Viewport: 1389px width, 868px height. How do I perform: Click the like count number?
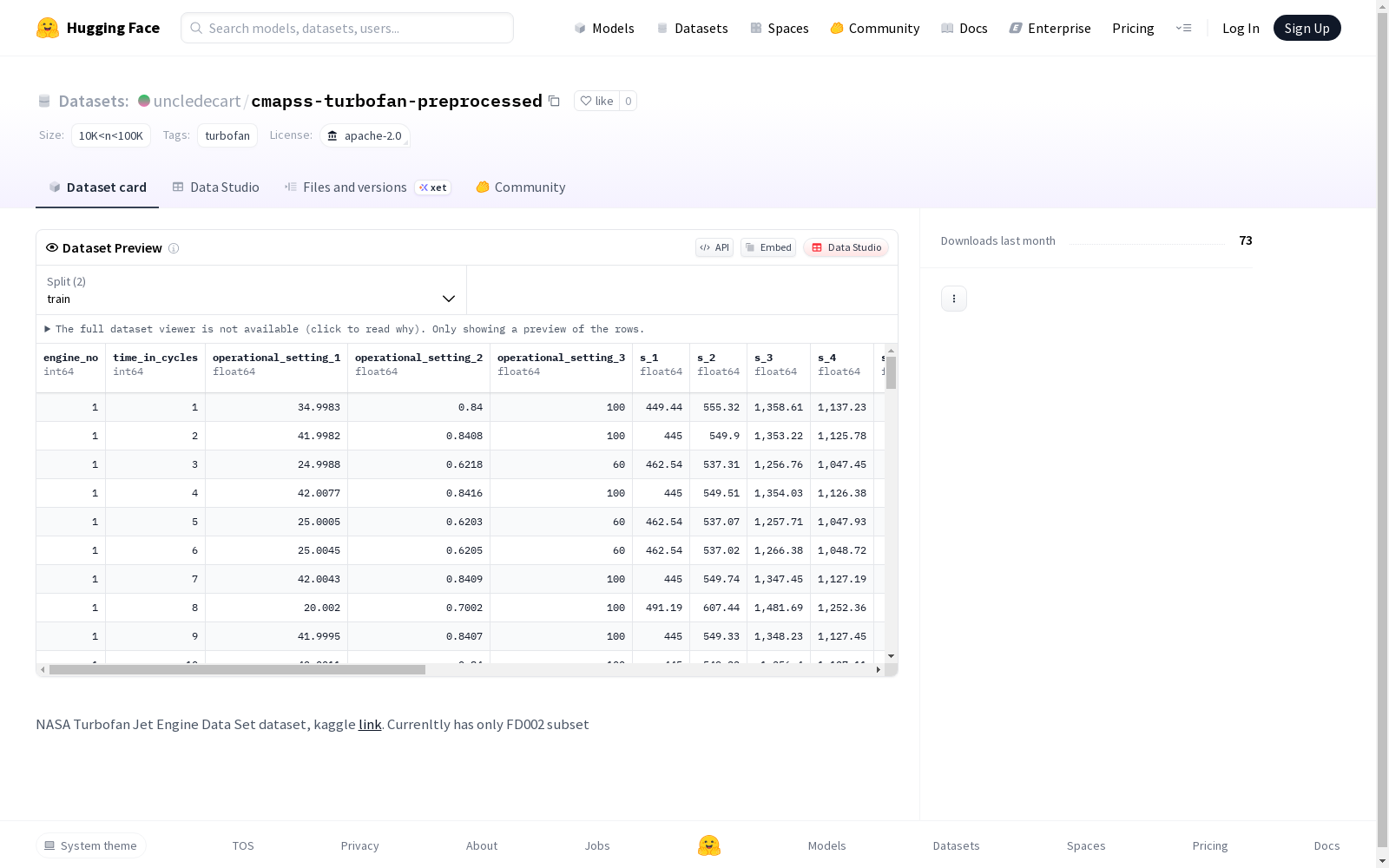(x=629, y=101)
